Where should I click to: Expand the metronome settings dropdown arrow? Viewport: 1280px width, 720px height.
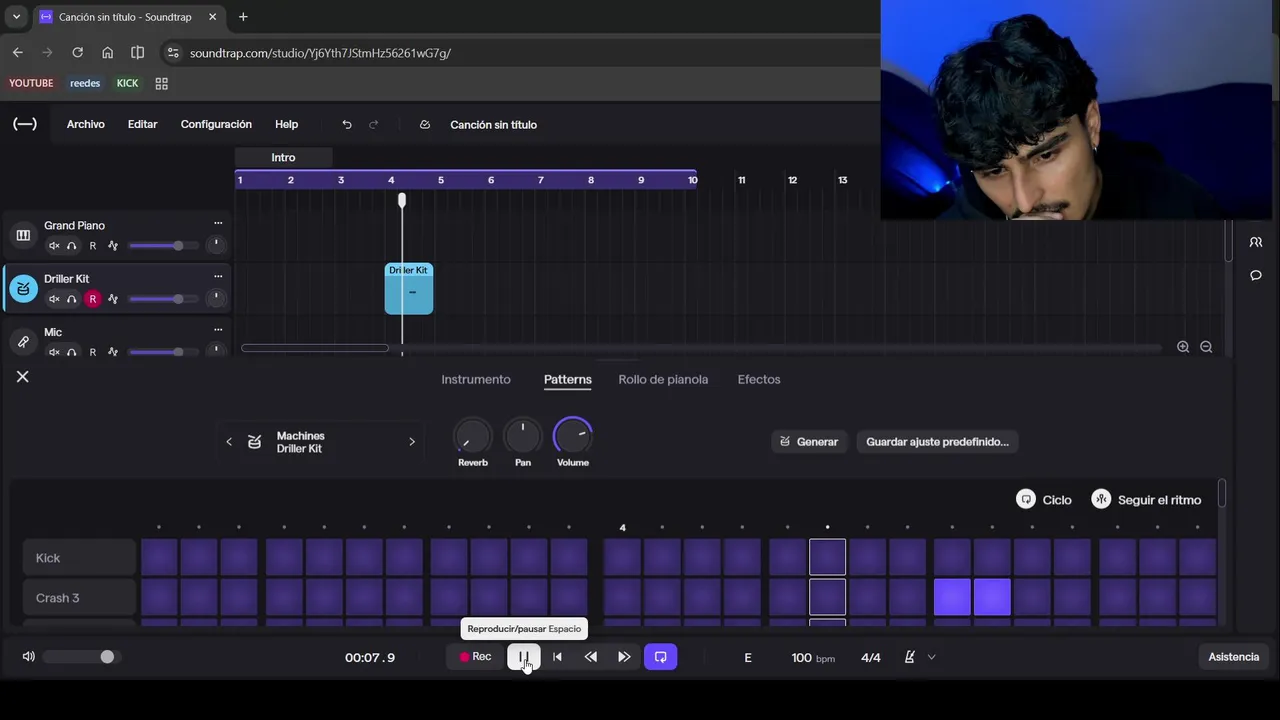click(932, 657)
